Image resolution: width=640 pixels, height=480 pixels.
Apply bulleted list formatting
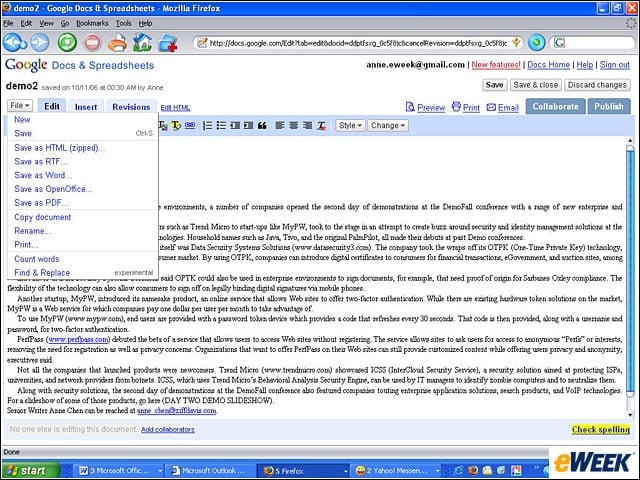[221, 125]
